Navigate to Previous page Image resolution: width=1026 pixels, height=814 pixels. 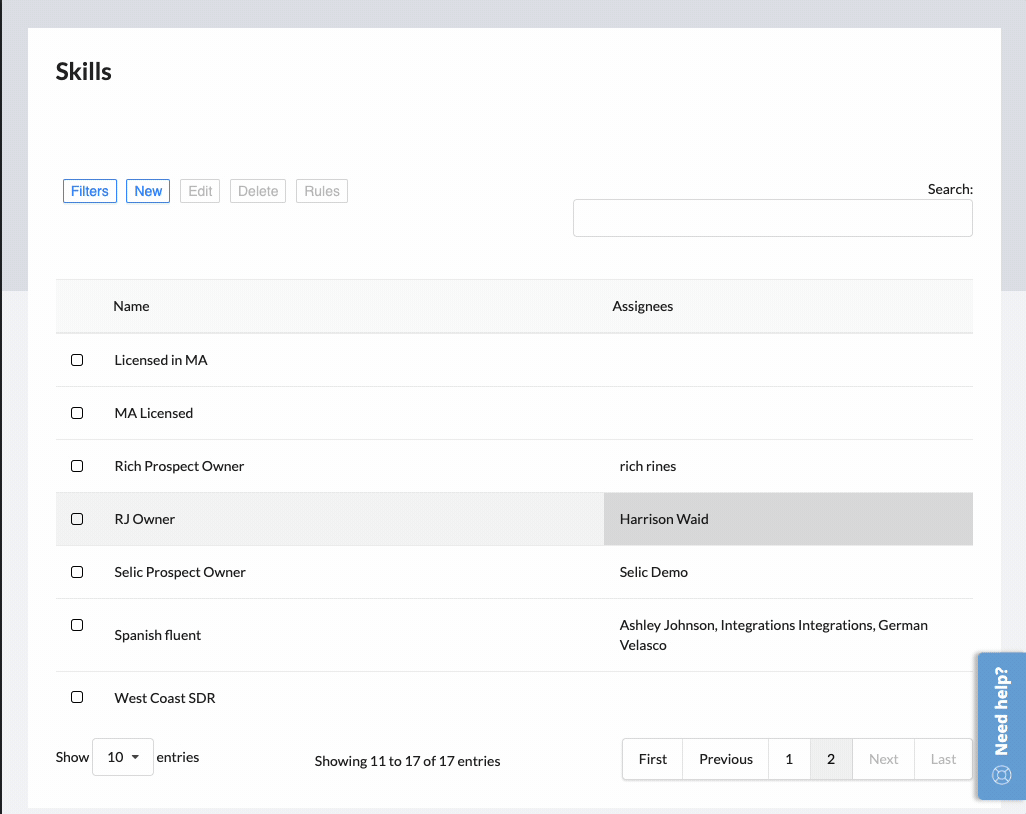click(725, 759)
